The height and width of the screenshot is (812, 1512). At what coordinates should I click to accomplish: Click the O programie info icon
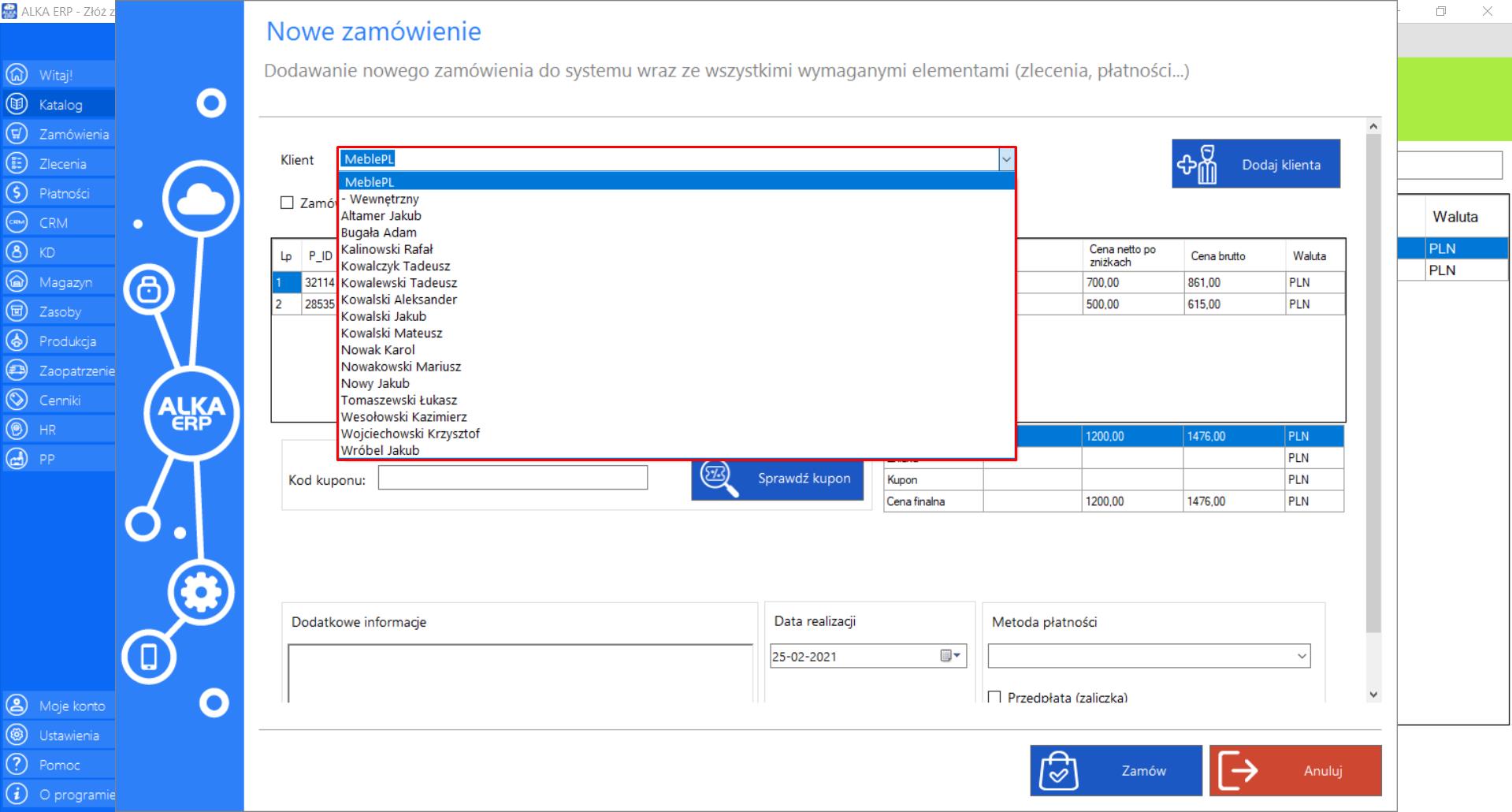pyautogui.click(x=17, y=794)
